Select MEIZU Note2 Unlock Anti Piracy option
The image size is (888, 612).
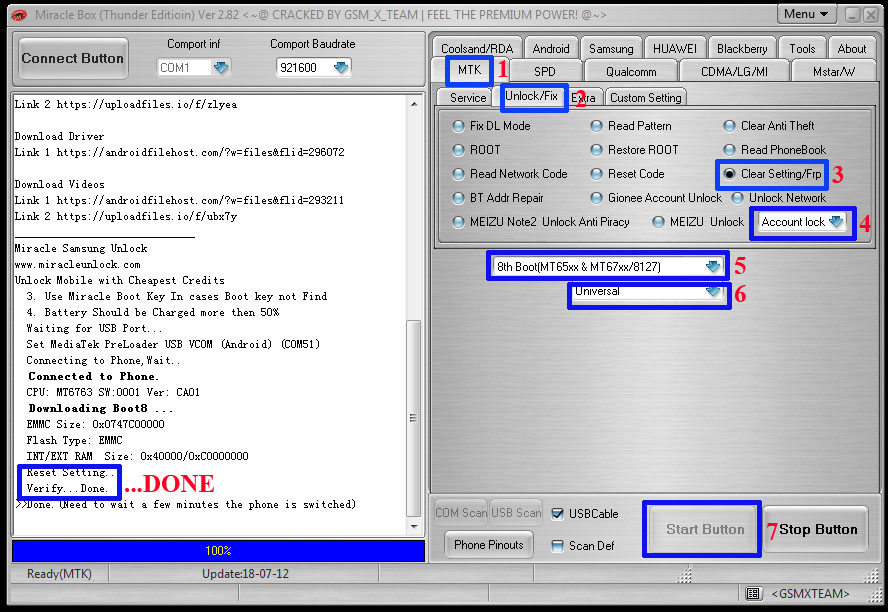458,222
